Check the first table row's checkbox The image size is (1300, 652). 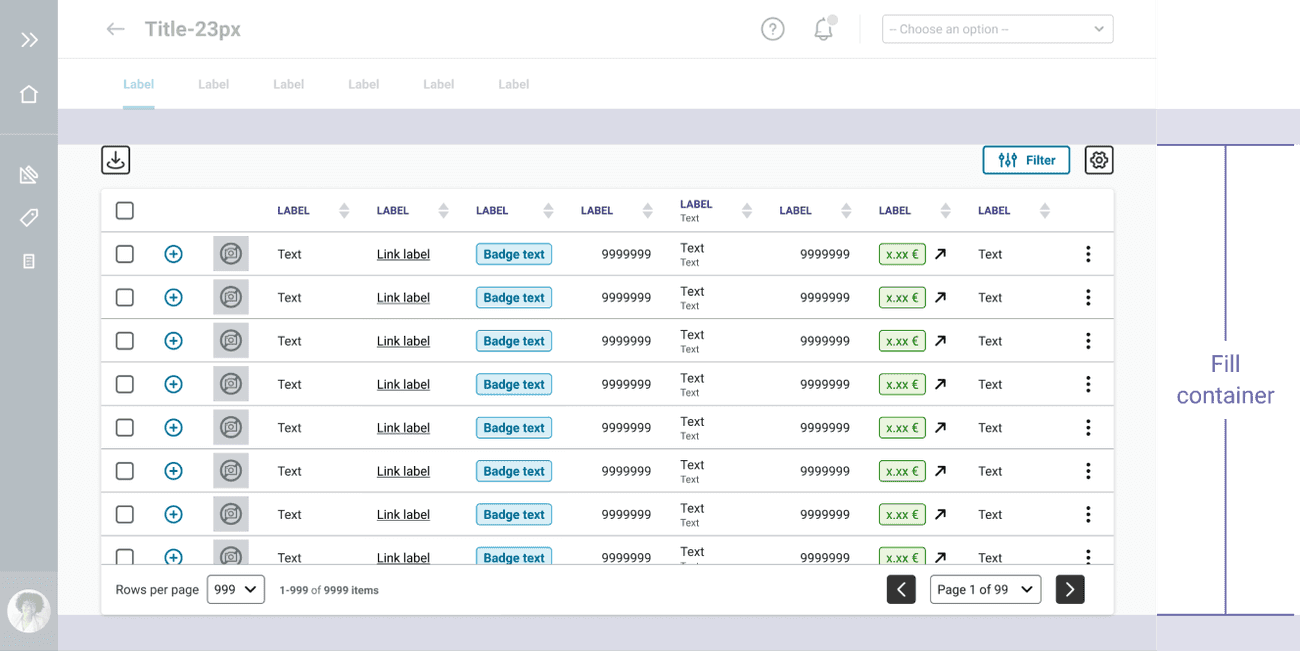click(x=124, y=254)
